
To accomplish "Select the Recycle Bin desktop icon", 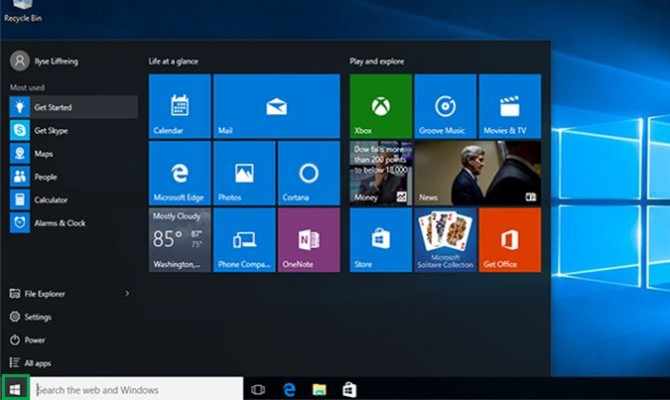I will [23, 11].
